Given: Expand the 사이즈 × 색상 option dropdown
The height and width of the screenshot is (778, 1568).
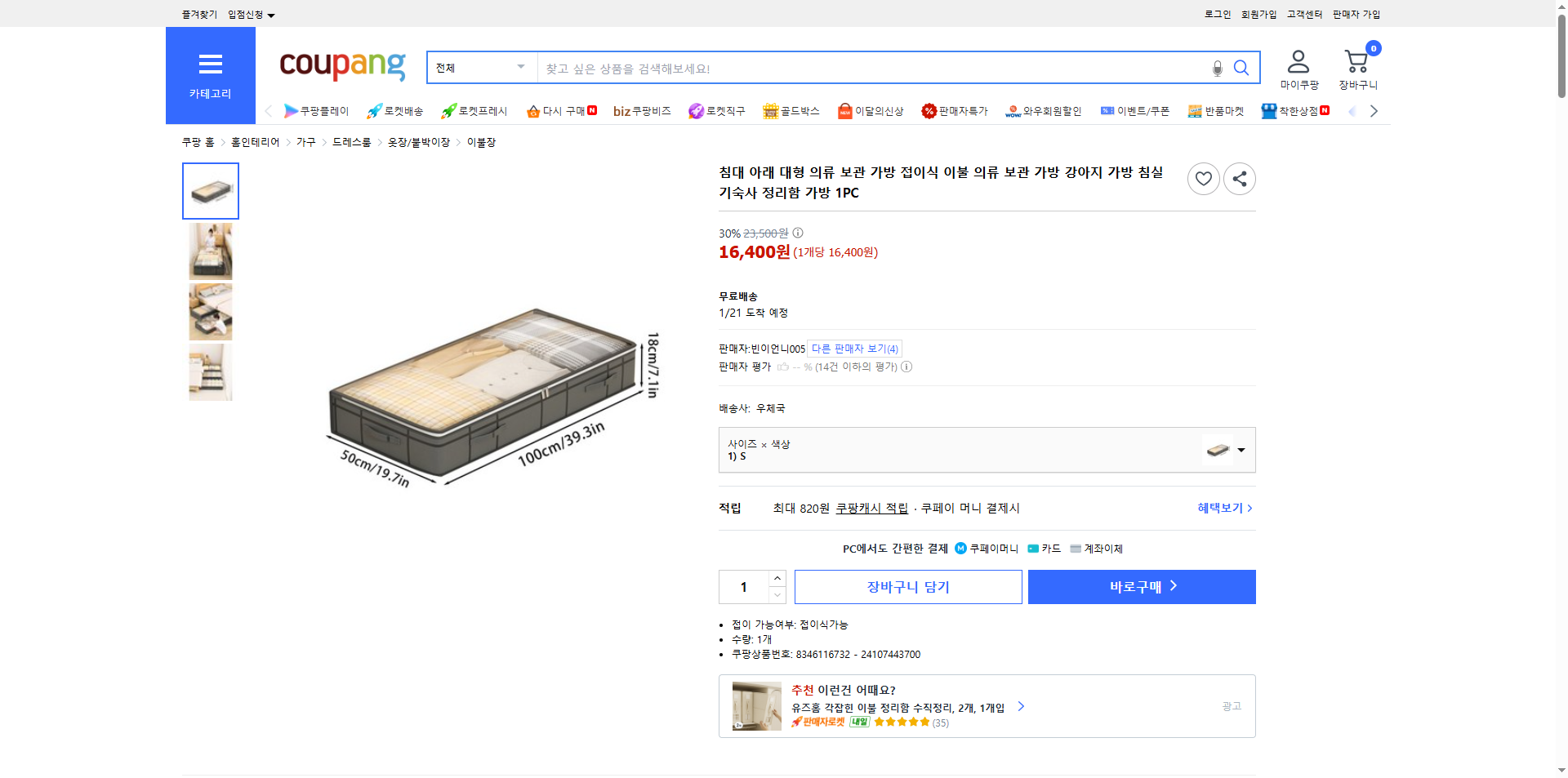Looking at the screenshot, I should (1241, 450).
